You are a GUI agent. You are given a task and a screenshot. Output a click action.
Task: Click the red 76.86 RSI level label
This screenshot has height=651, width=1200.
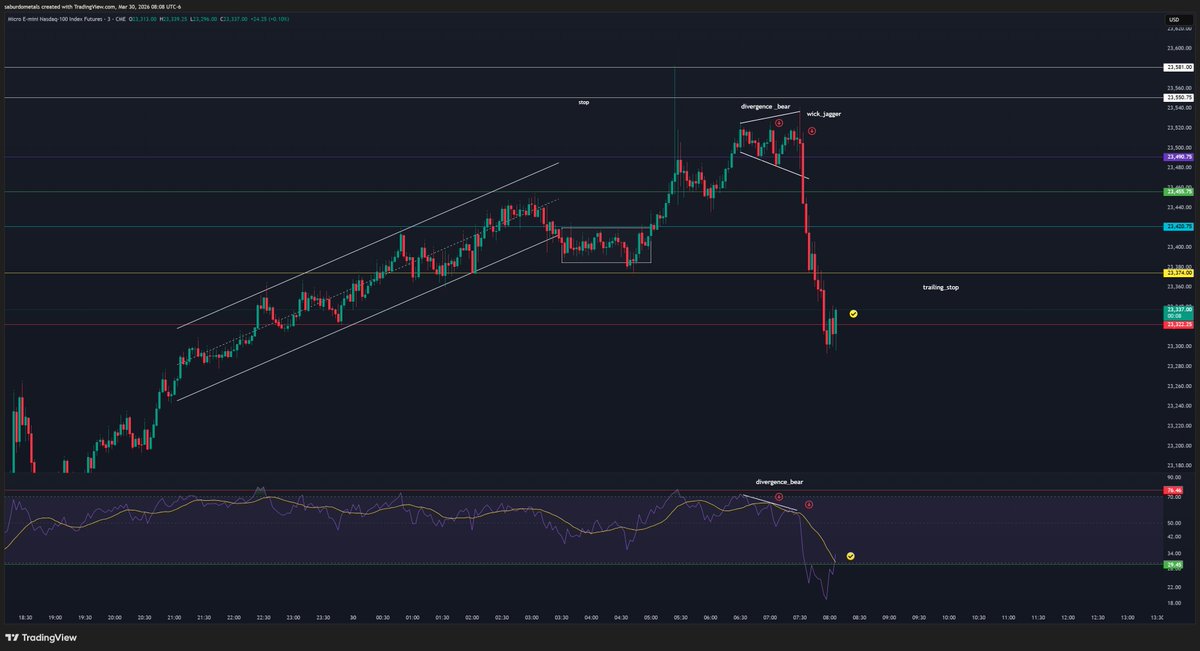(x=1173, y=491)
